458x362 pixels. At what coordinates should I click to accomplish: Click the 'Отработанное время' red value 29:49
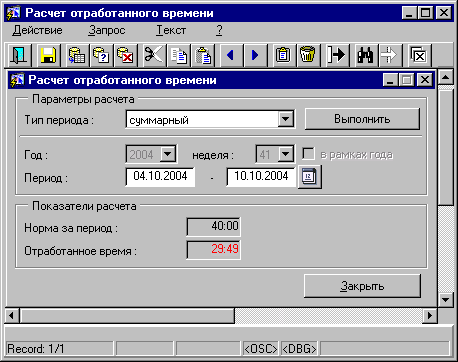(213, 249)
